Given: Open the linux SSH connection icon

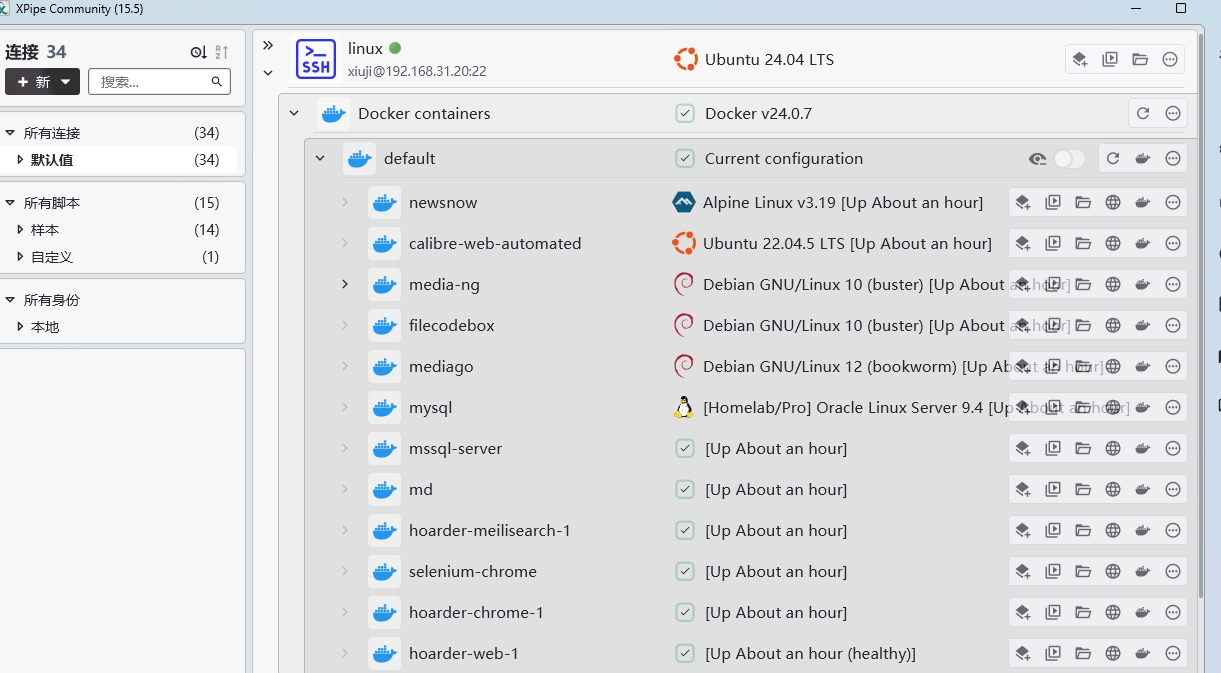Looking at the screenshot, I should pos(316,59).
